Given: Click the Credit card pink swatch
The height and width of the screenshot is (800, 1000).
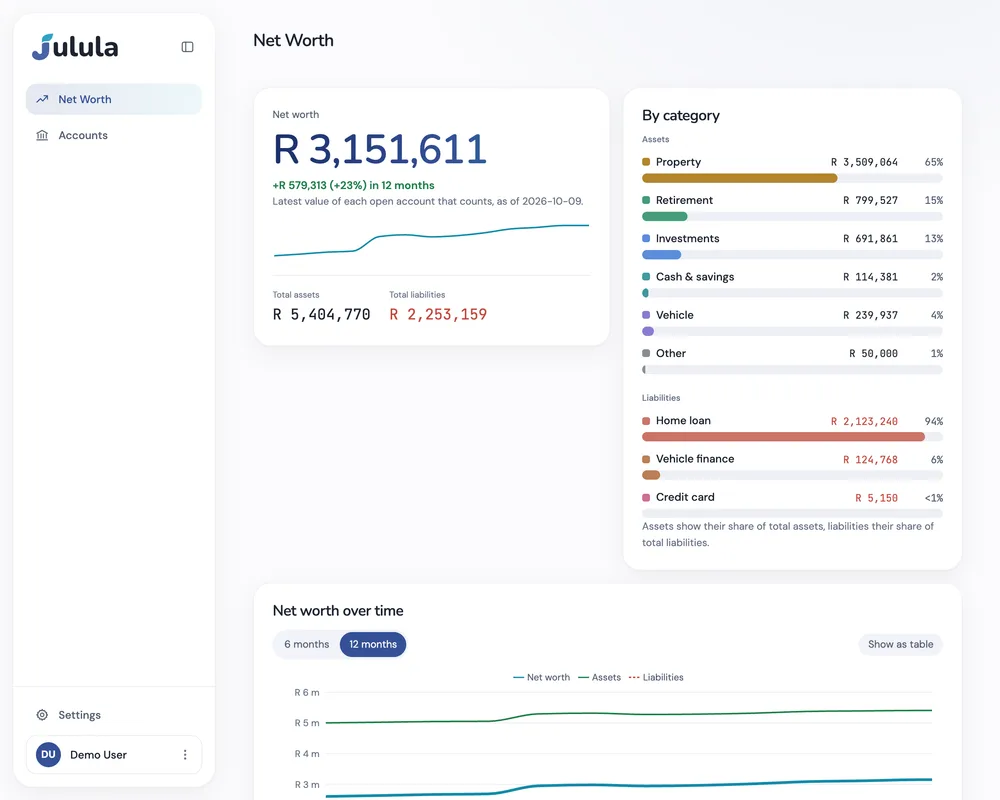Looking at the screenshot, I should [x=646, y=498].
